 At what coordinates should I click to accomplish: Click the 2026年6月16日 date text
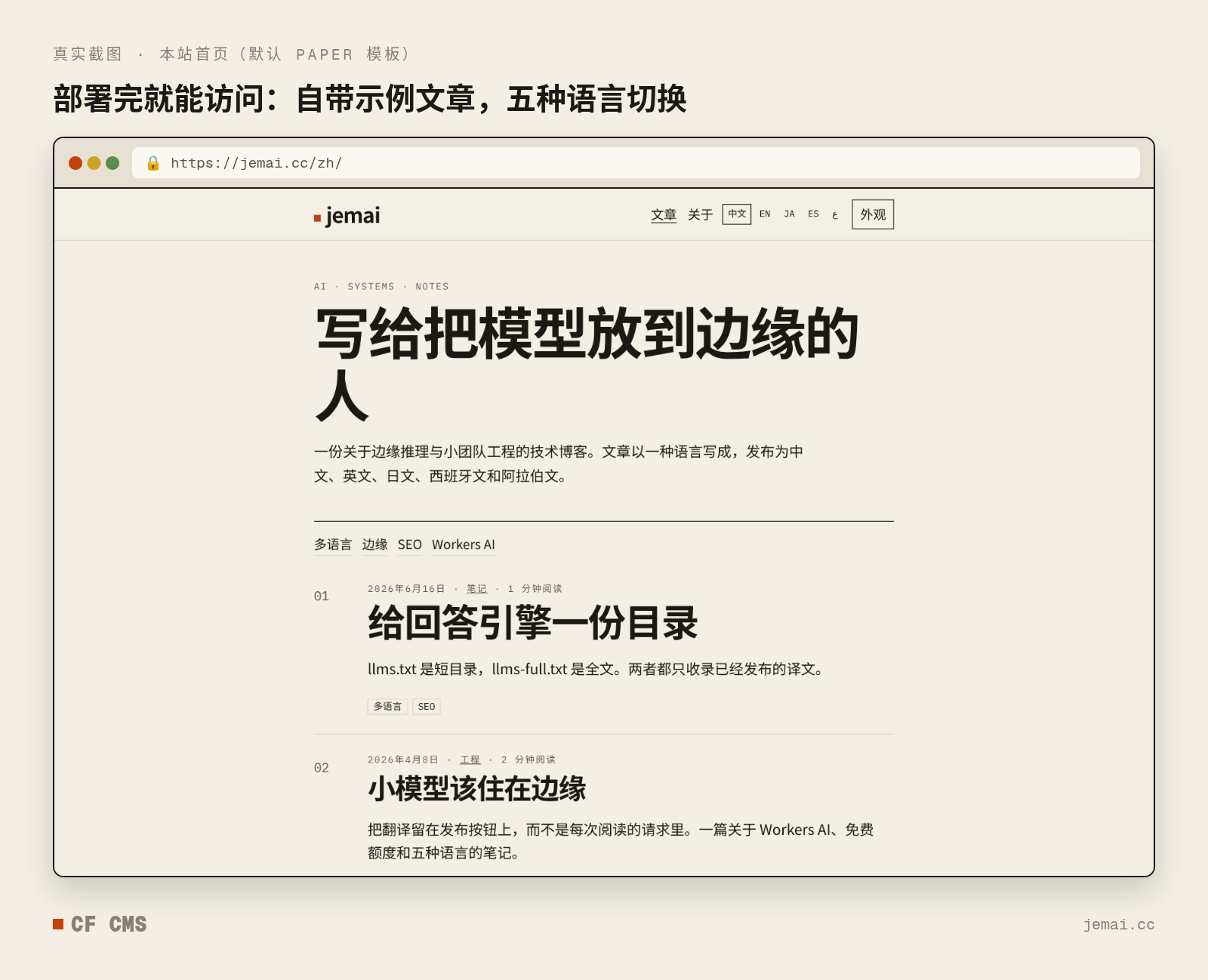pyautogui.click(x=406, y=589)
